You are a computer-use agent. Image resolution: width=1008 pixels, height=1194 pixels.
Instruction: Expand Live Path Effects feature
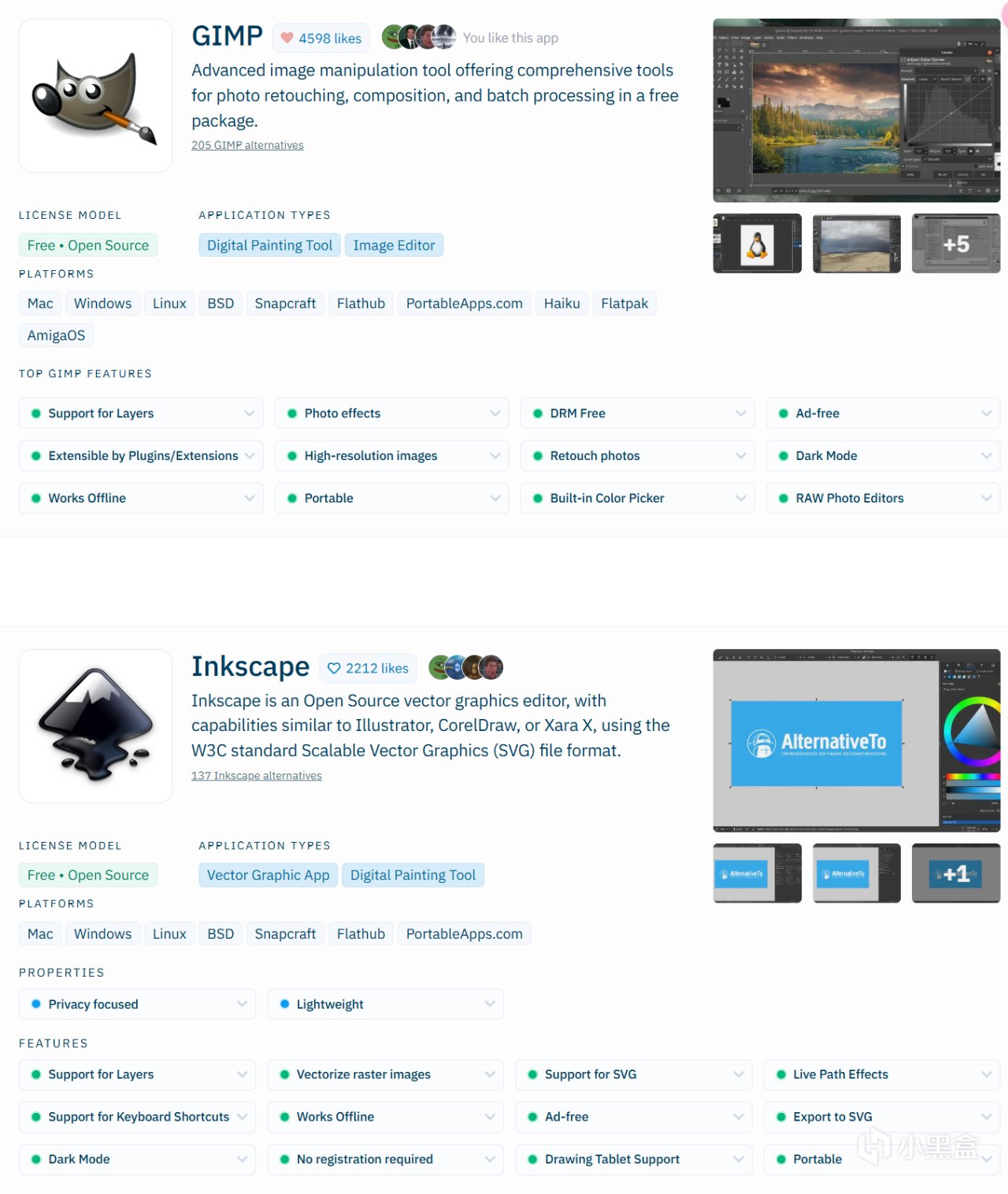882,1074
